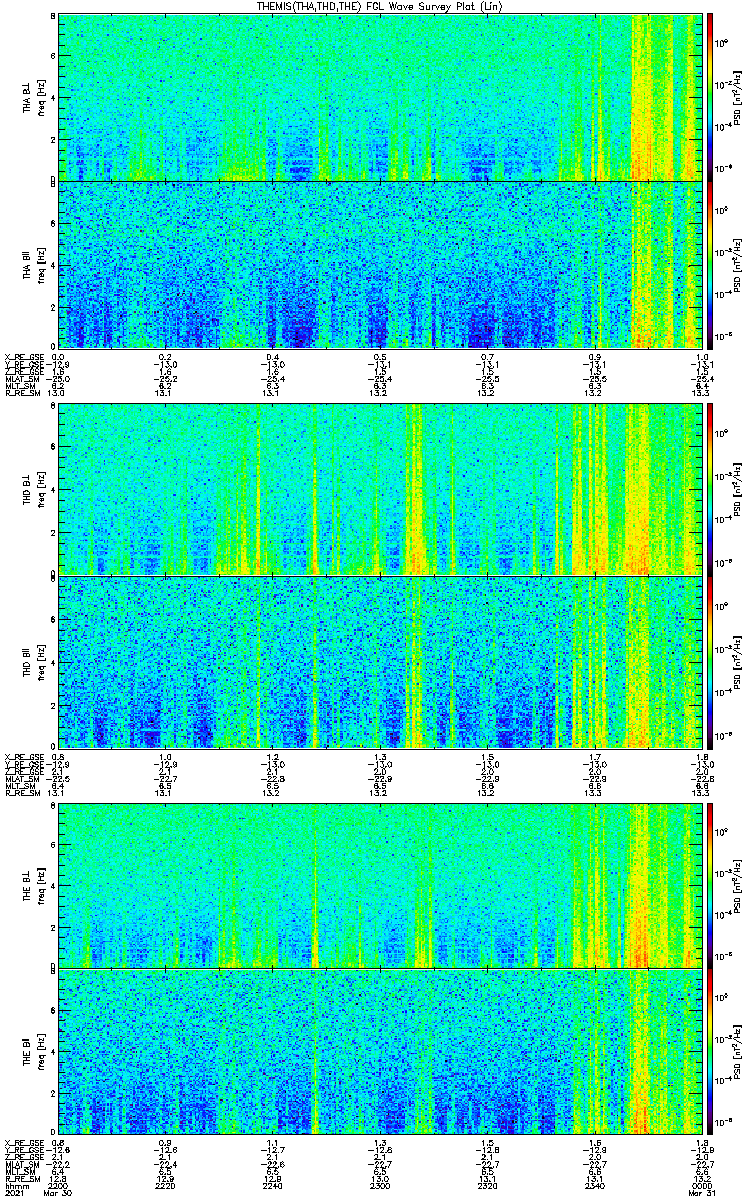
Task: Select the THE BL spectrogram panel
Action: [380, 884]
